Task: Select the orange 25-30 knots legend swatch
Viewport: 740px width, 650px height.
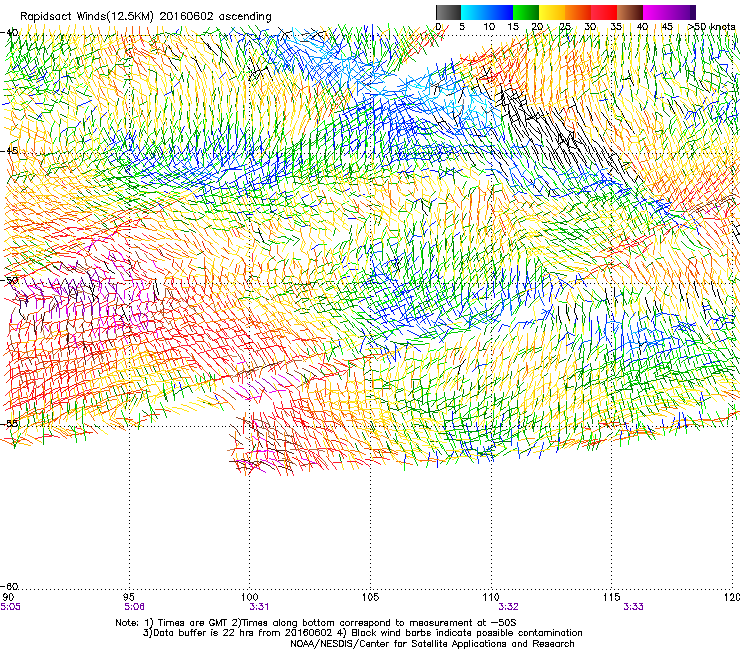Action: 578,12
